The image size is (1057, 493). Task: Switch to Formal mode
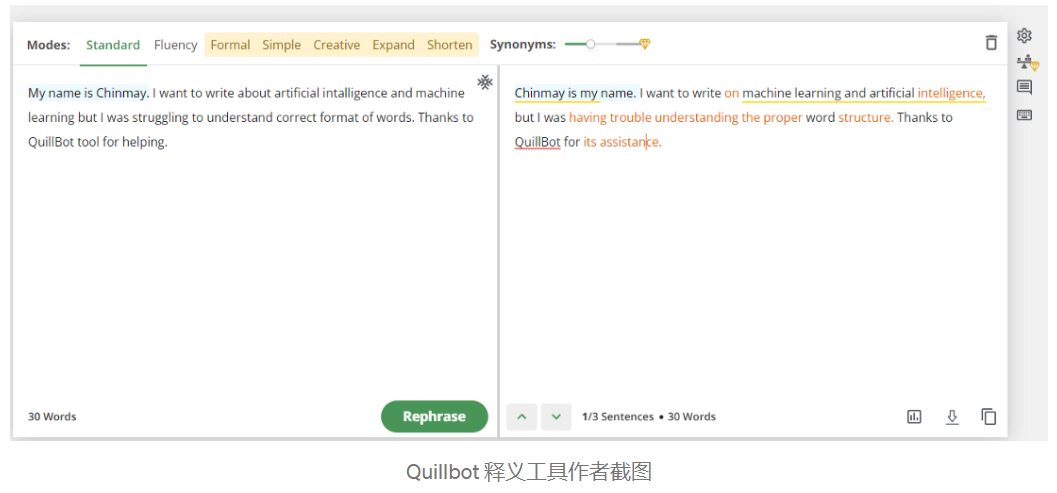click(230, 45)
